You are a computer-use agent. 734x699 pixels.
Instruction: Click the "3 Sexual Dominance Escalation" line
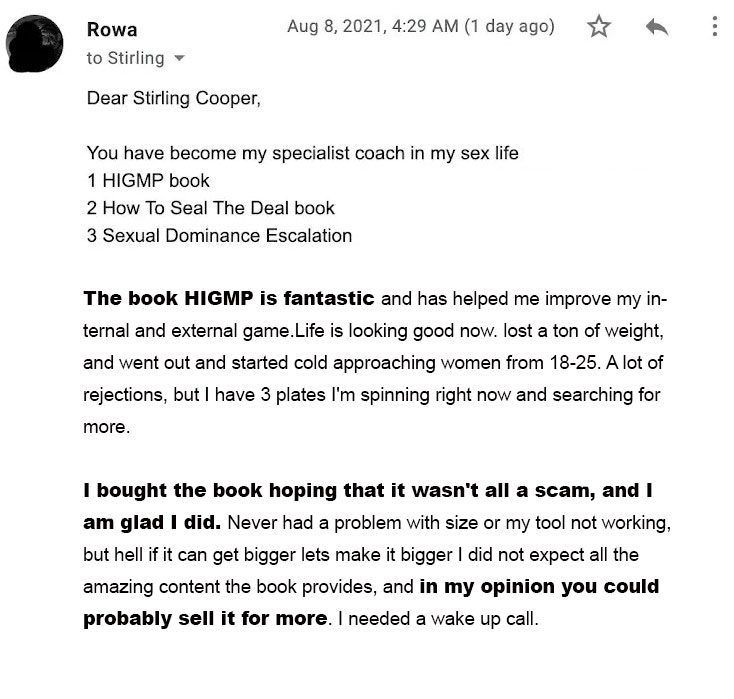219,236
